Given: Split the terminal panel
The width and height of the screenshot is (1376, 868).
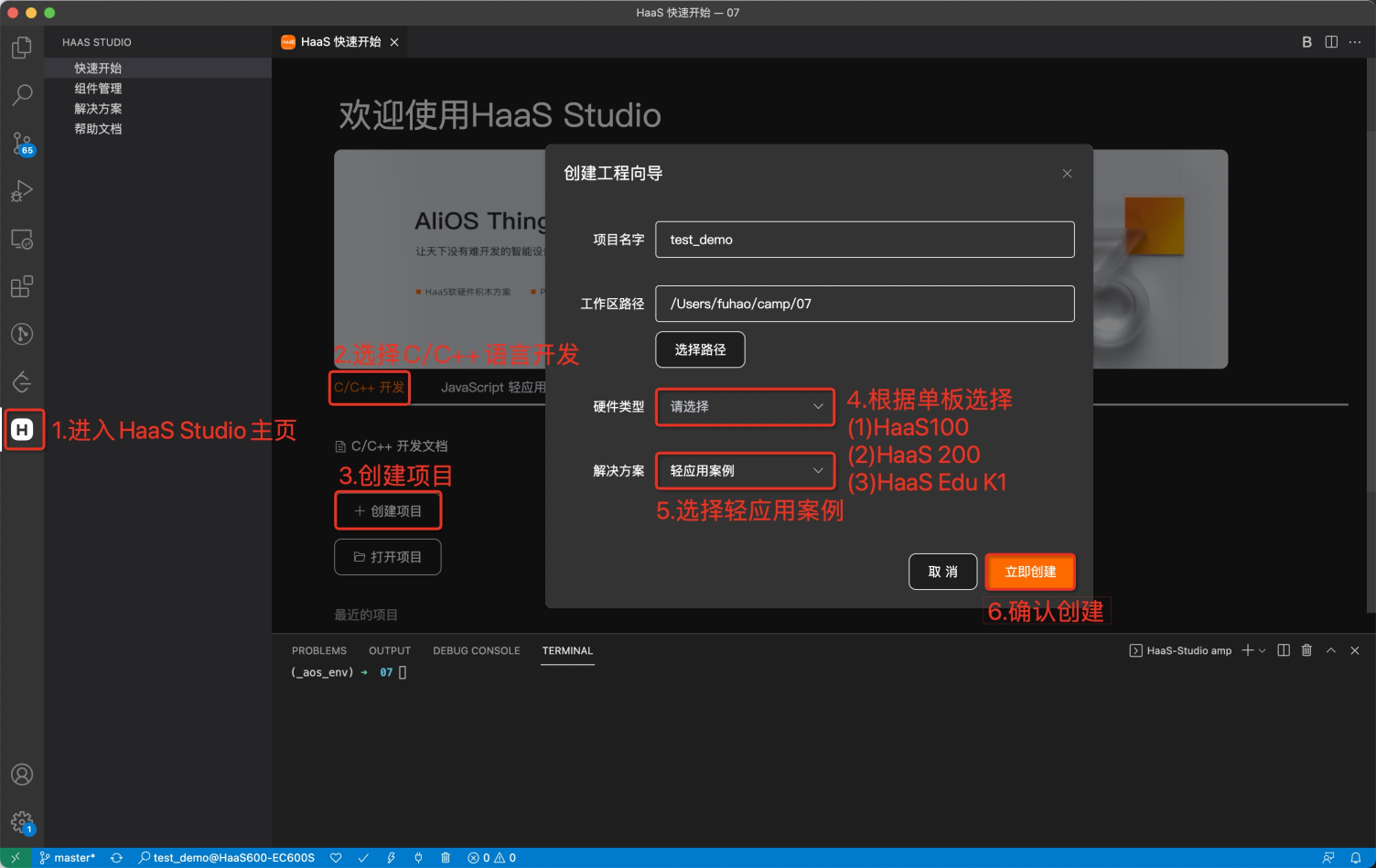Looking at the screenshot, I should [1284, 650].
